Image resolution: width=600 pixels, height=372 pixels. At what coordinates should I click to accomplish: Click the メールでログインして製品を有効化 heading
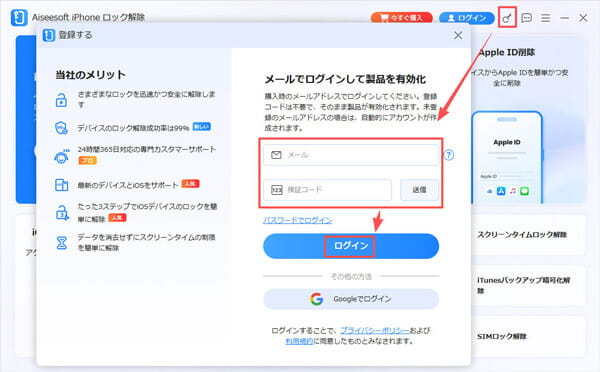click(x=345, y=79)
